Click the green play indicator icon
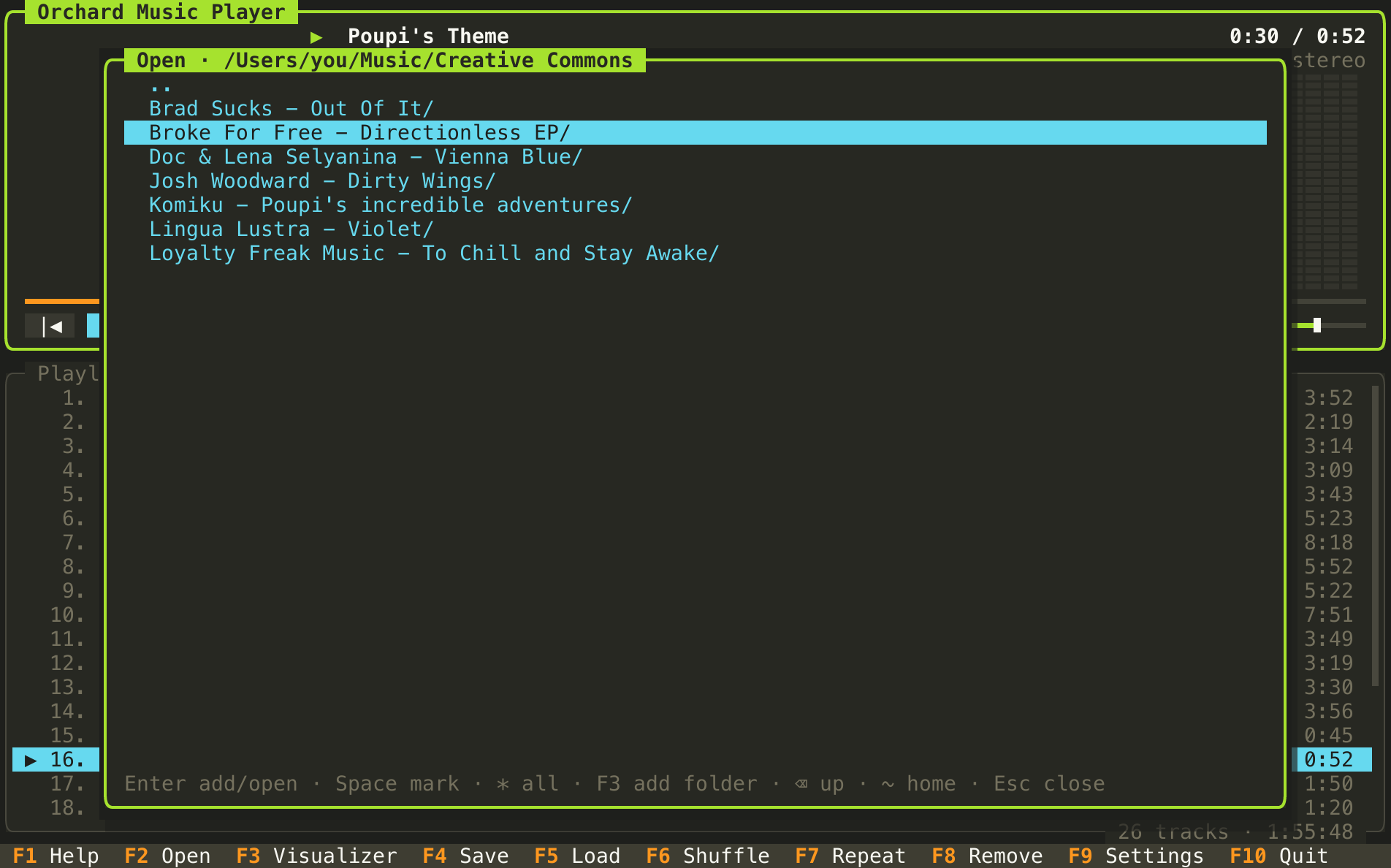The height and width of the screenshot is (868, 1391). 316,37
